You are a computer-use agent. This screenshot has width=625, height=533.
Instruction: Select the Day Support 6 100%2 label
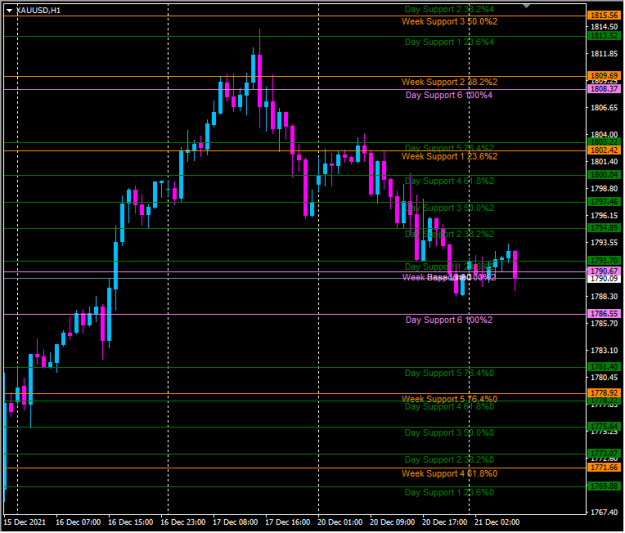(x=449, y=320)
